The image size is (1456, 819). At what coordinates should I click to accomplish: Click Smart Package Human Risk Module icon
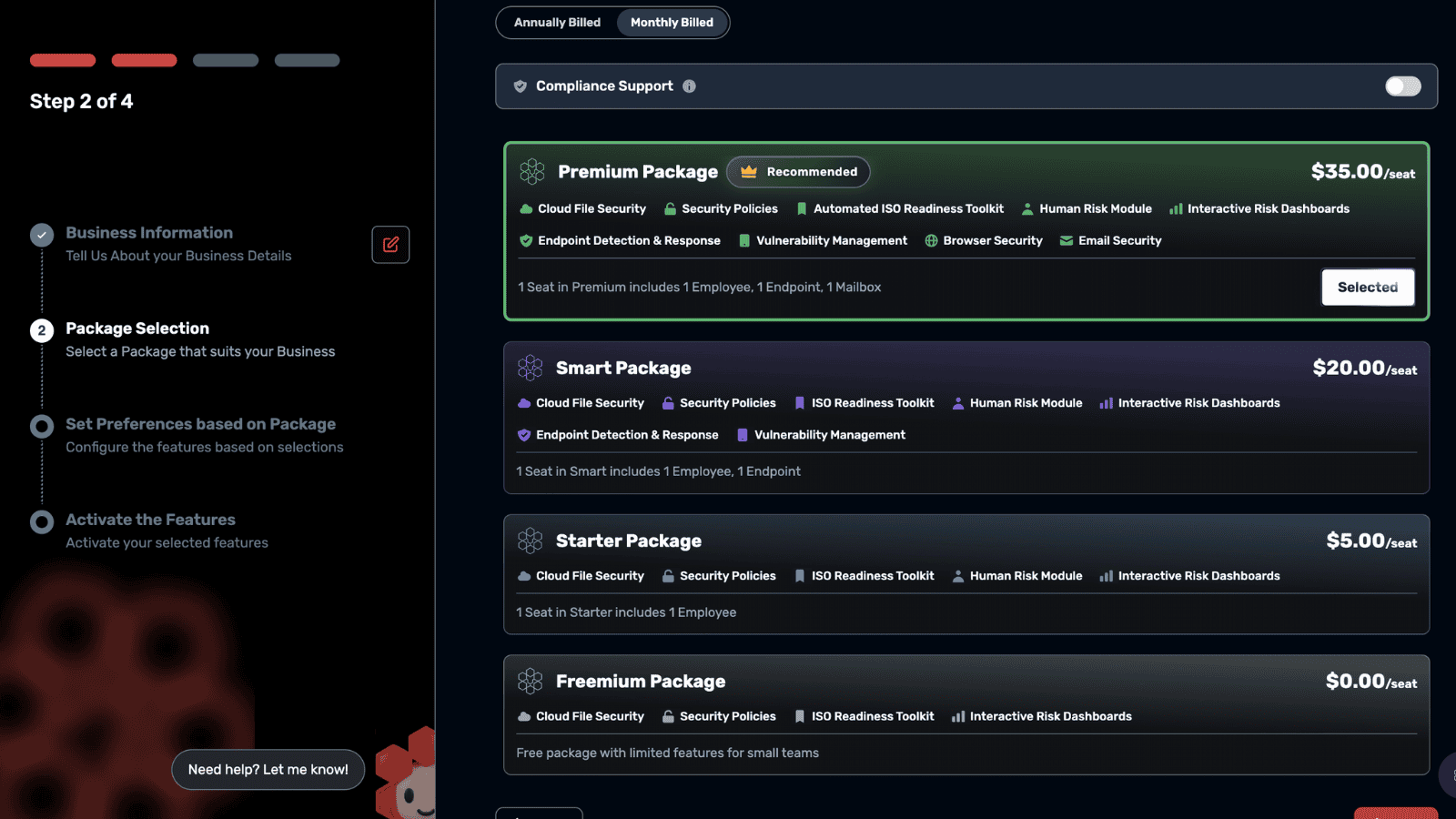coord(958,403)
